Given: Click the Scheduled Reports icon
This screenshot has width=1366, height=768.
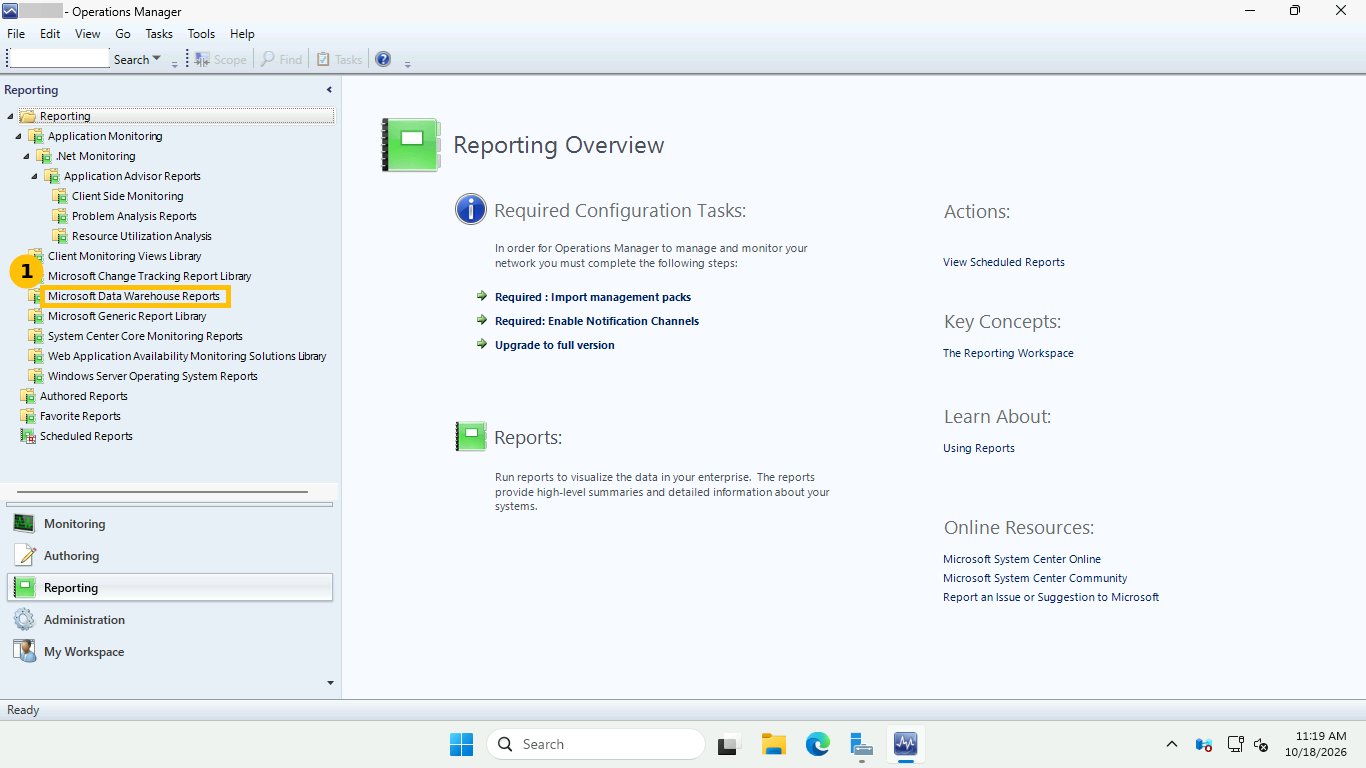Looking at the screenshot, I should pos(28,436).
